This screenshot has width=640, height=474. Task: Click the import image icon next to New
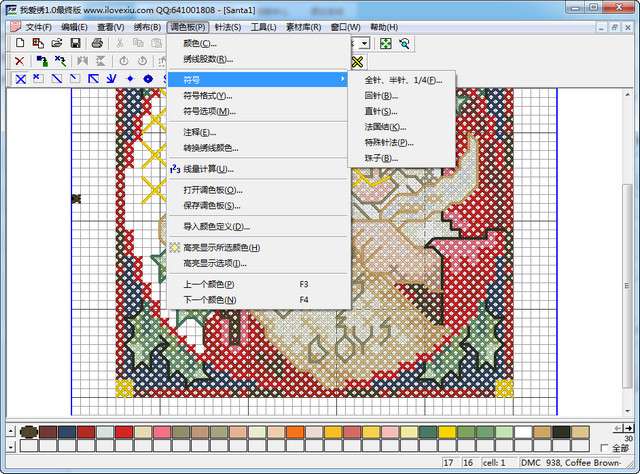click(x=38, y=43)
